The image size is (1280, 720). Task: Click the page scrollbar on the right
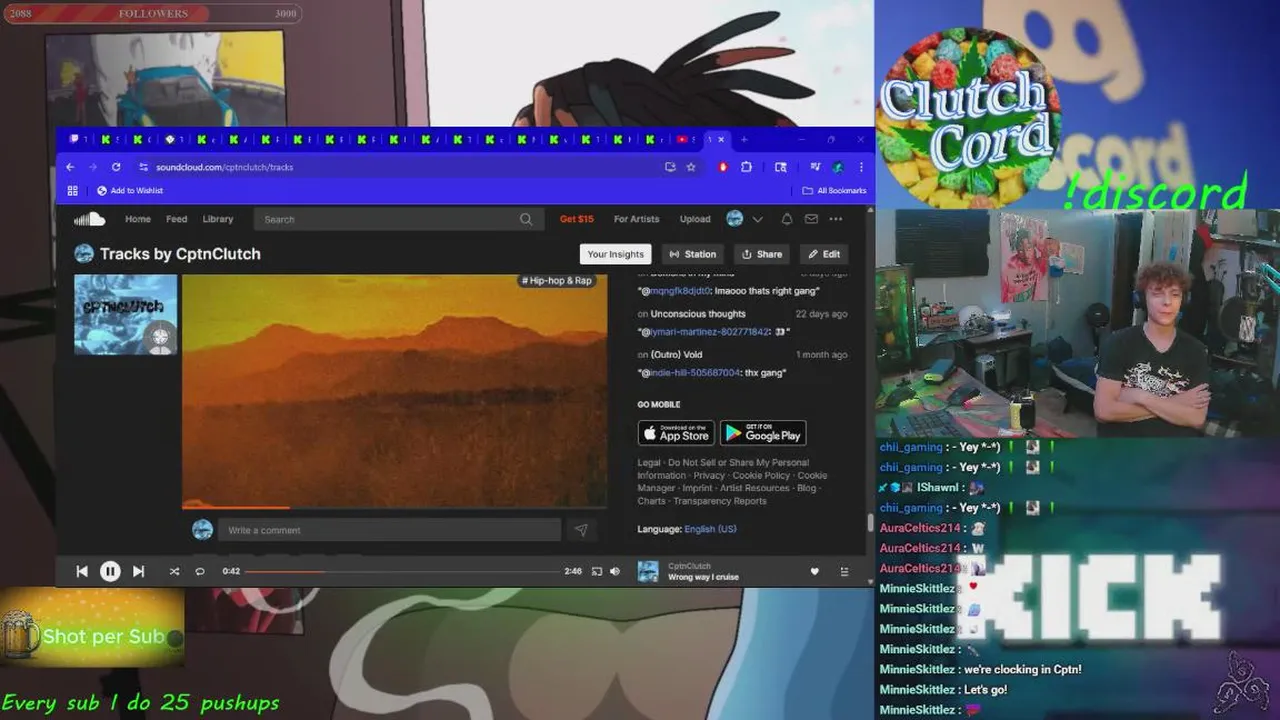click(x=870, y=525)
